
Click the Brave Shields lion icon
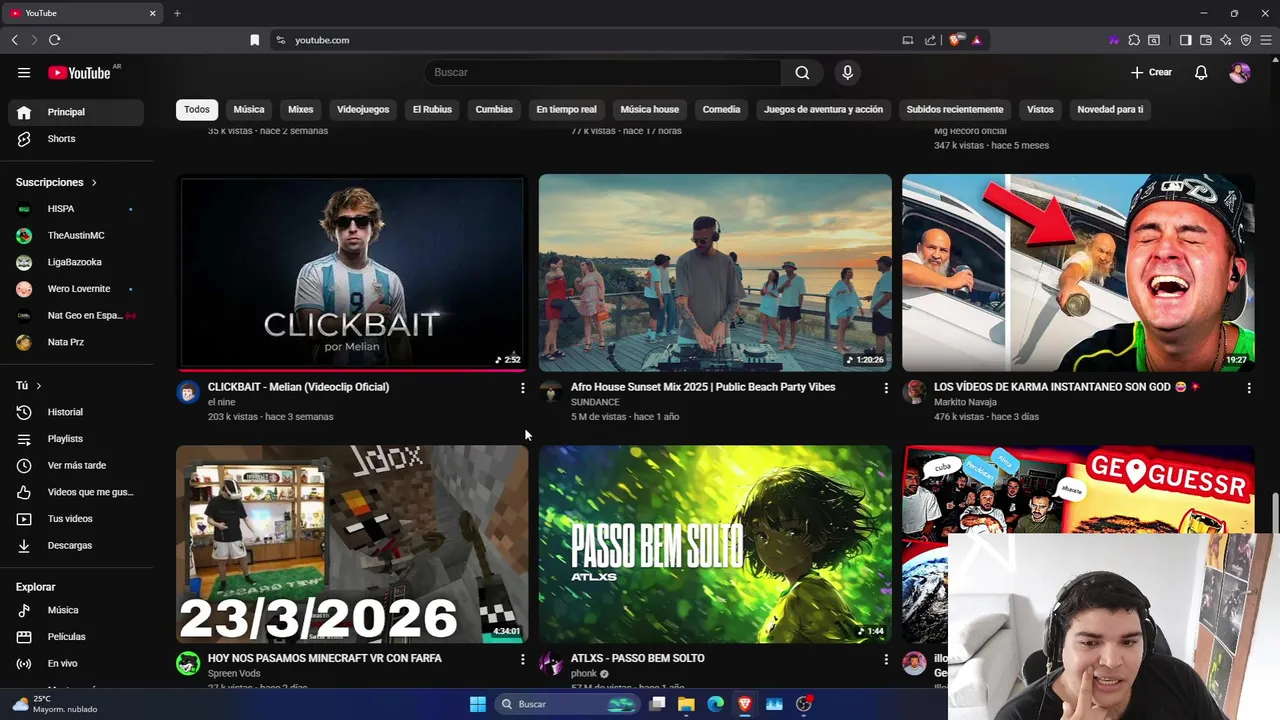956,40
